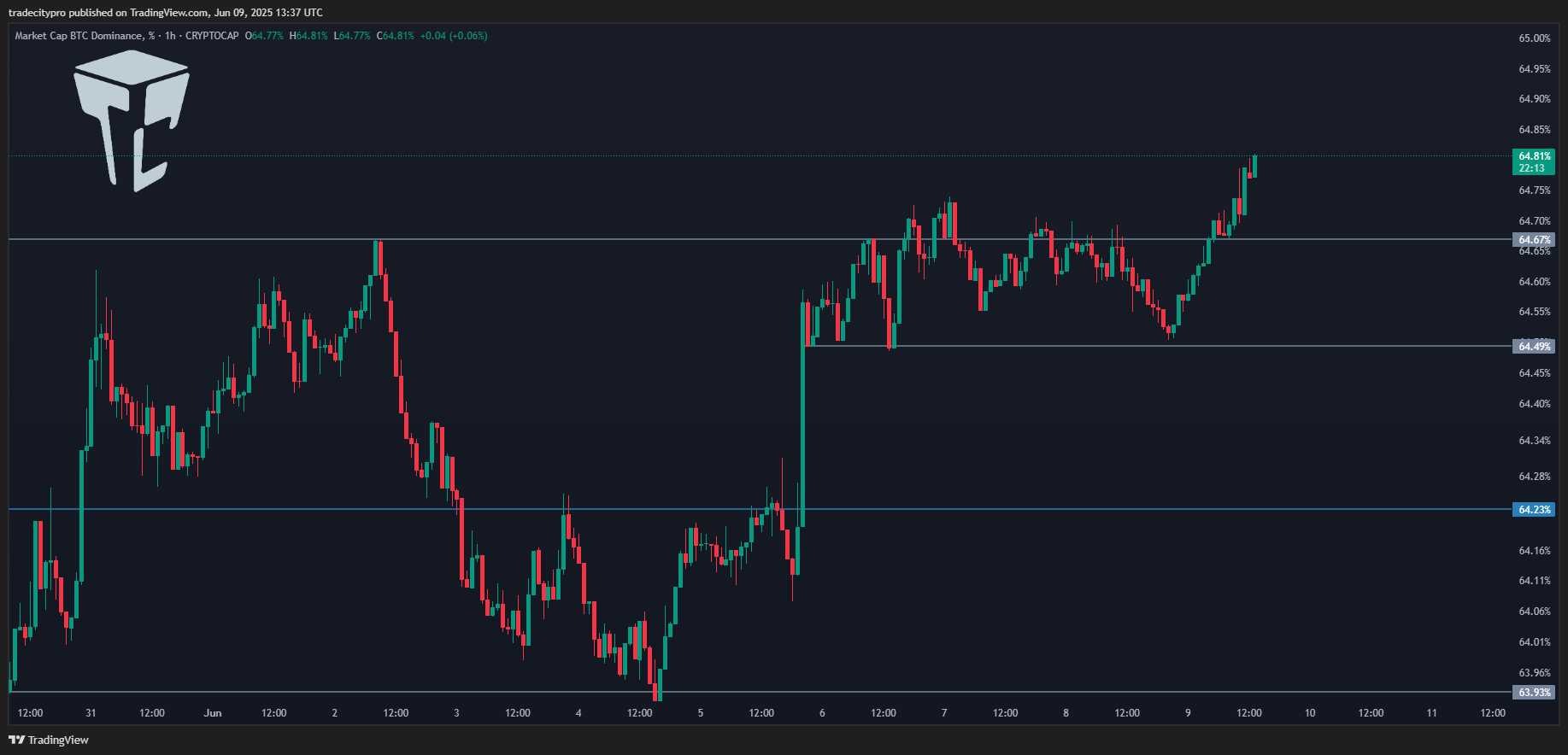Click date '7' on the time axis

(x=944, y=713)
